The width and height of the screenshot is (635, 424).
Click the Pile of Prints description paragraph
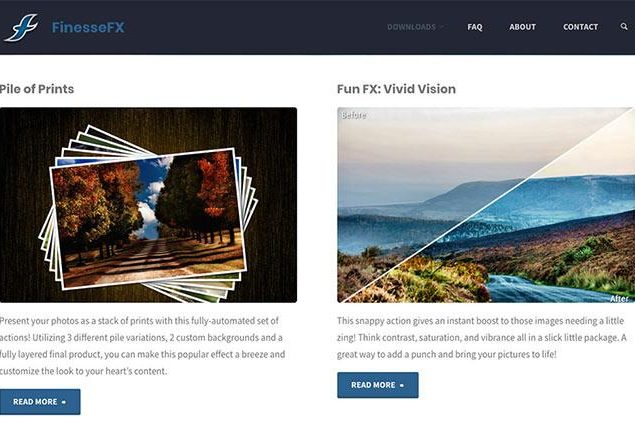coord(143,346)
